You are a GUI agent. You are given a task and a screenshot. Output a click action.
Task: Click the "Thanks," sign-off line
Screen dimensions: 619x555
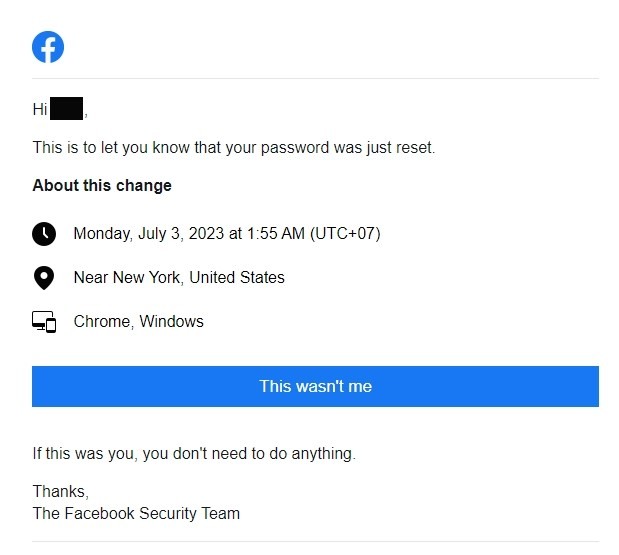60,491
